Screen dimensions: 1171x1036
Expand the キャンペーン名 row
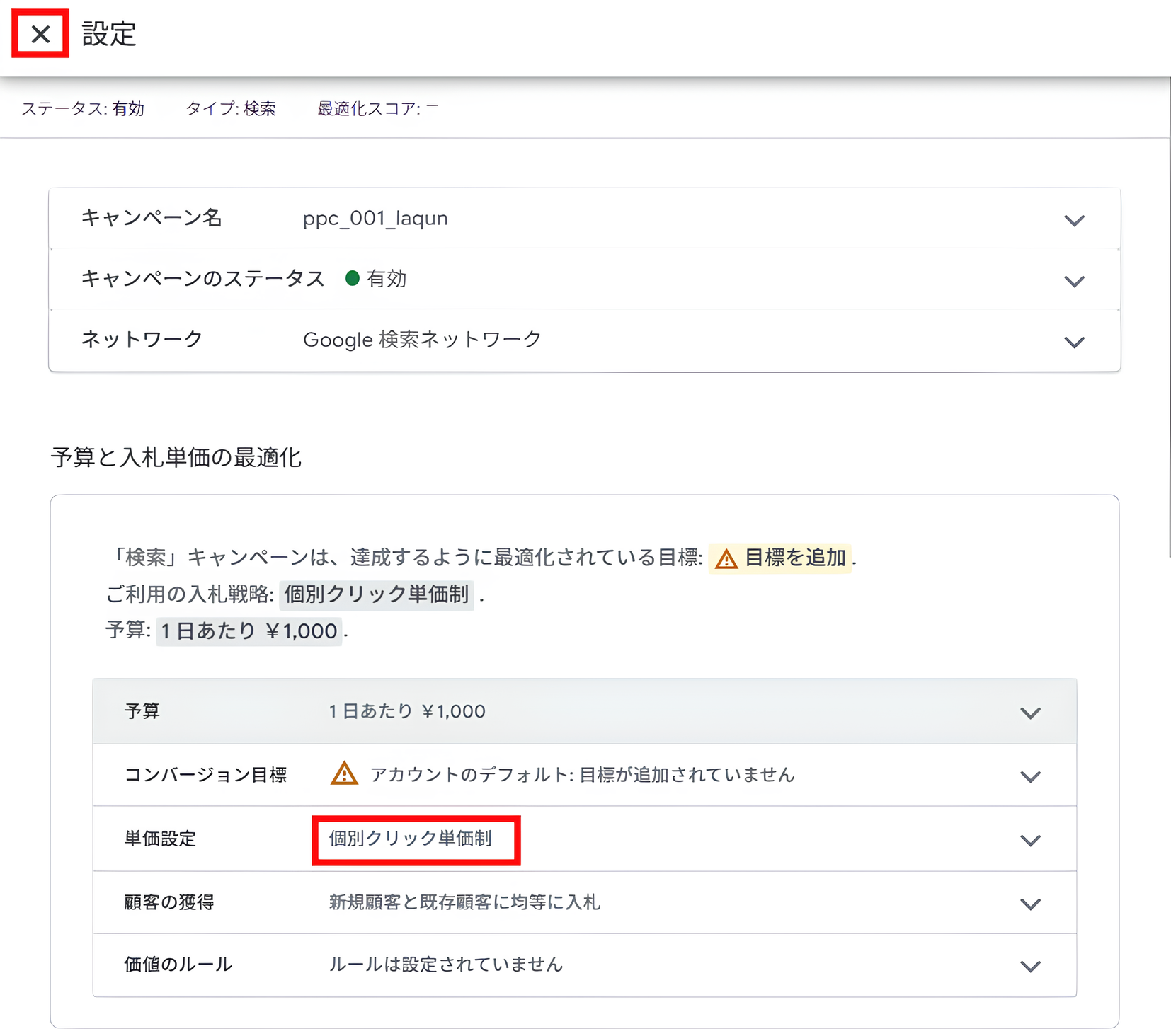point(1074,219)
